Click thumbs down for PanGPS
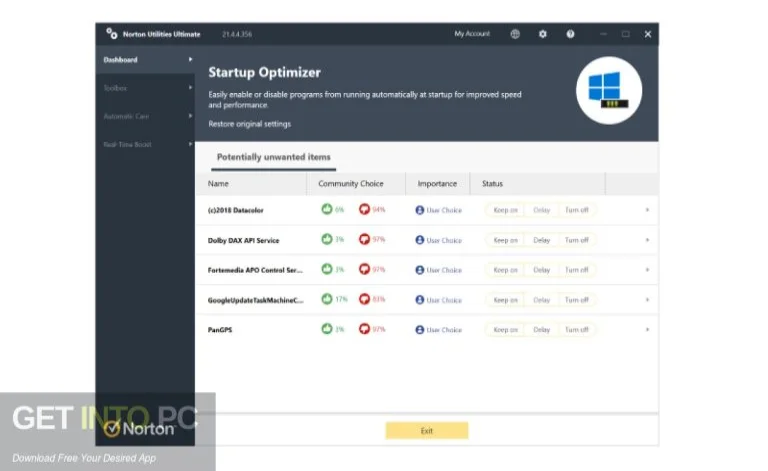Image resolution: width=768 pixels, height=471 pixels. [x=364, y=329]
